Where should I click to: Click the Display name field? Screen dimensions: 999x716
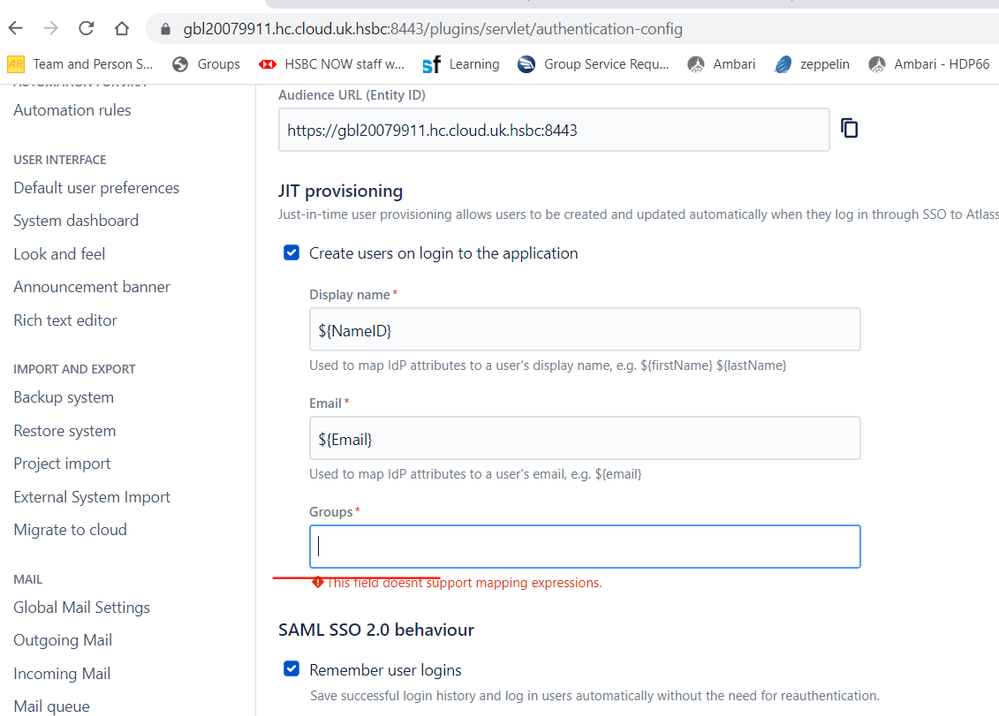[585, 329]
